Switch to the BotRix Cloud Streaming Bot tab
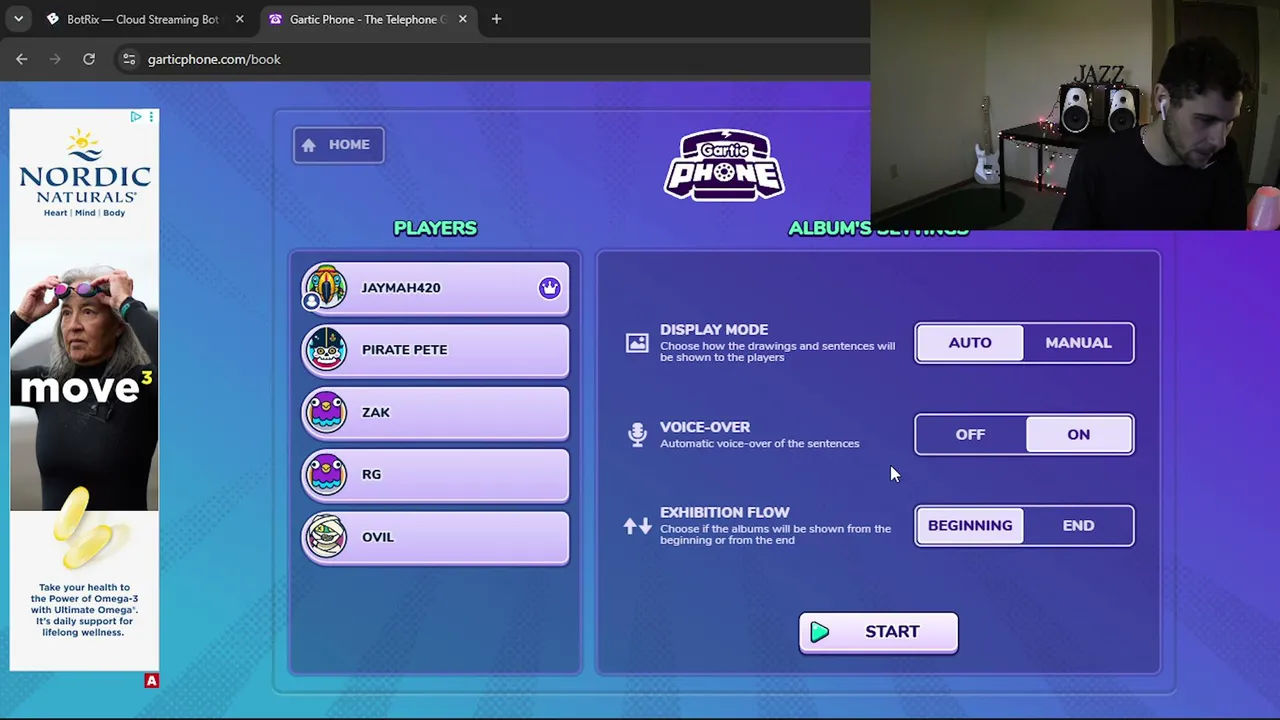This screenshot has height=720, width=1280. [x=145, y=19]
